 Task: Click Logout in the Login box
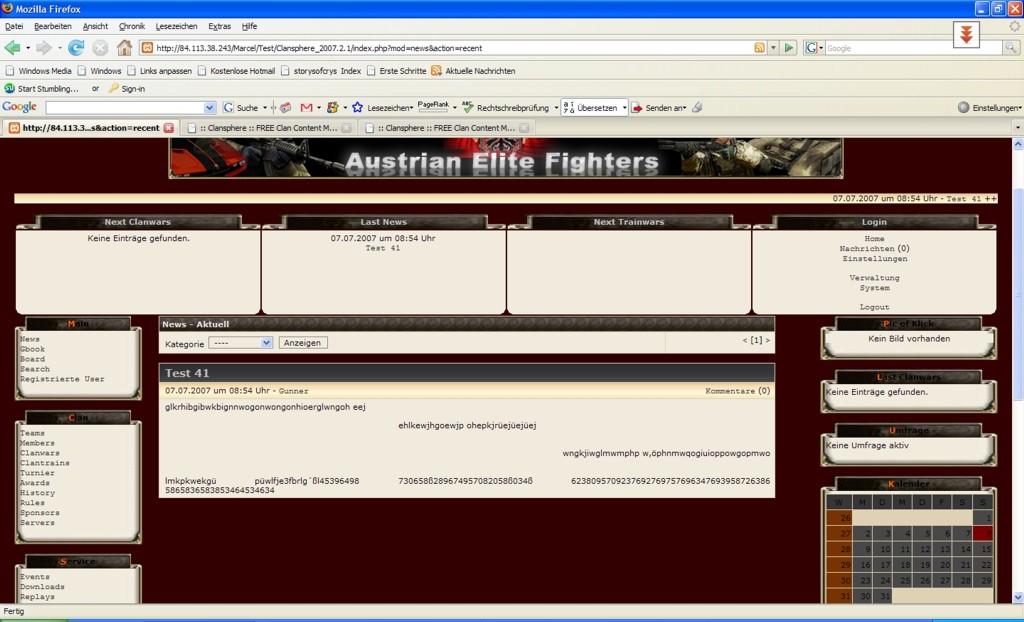coord(874,307)
